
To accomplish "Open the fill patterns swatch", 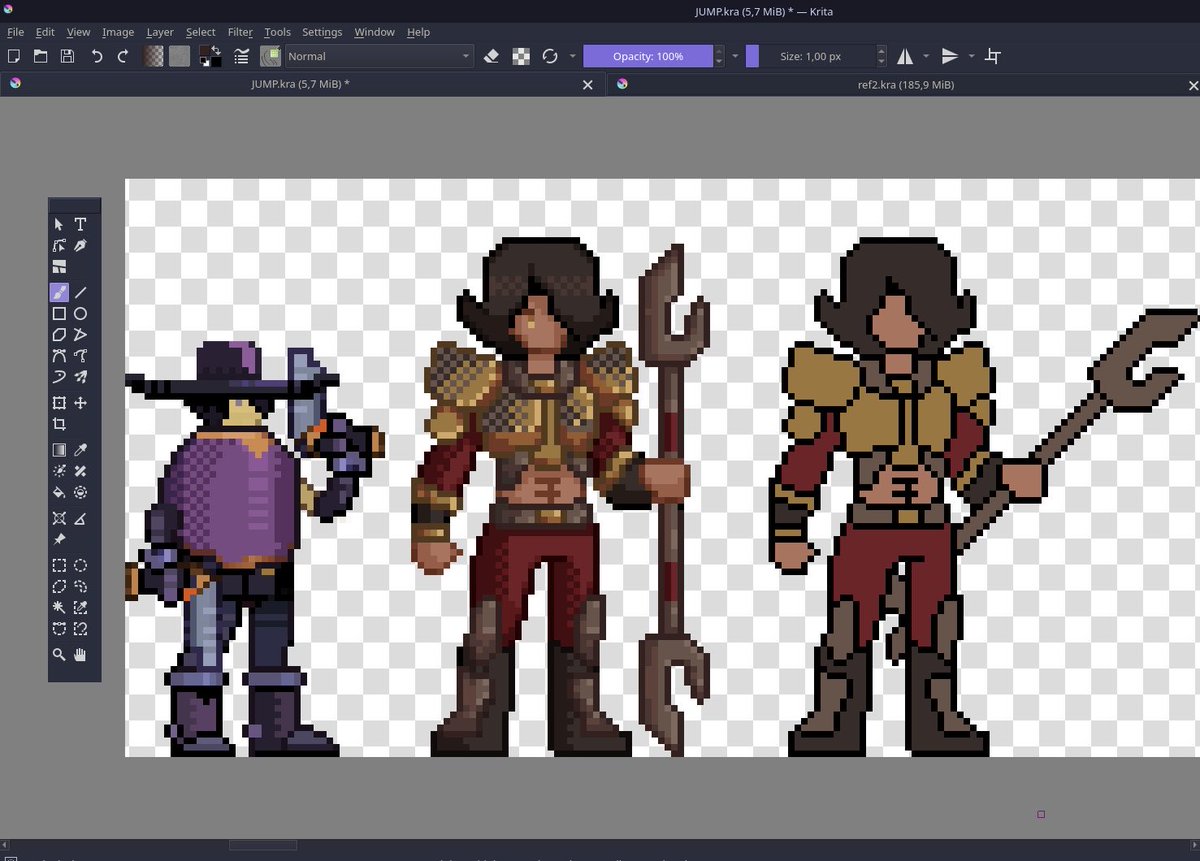I will (x=179, y=56).
